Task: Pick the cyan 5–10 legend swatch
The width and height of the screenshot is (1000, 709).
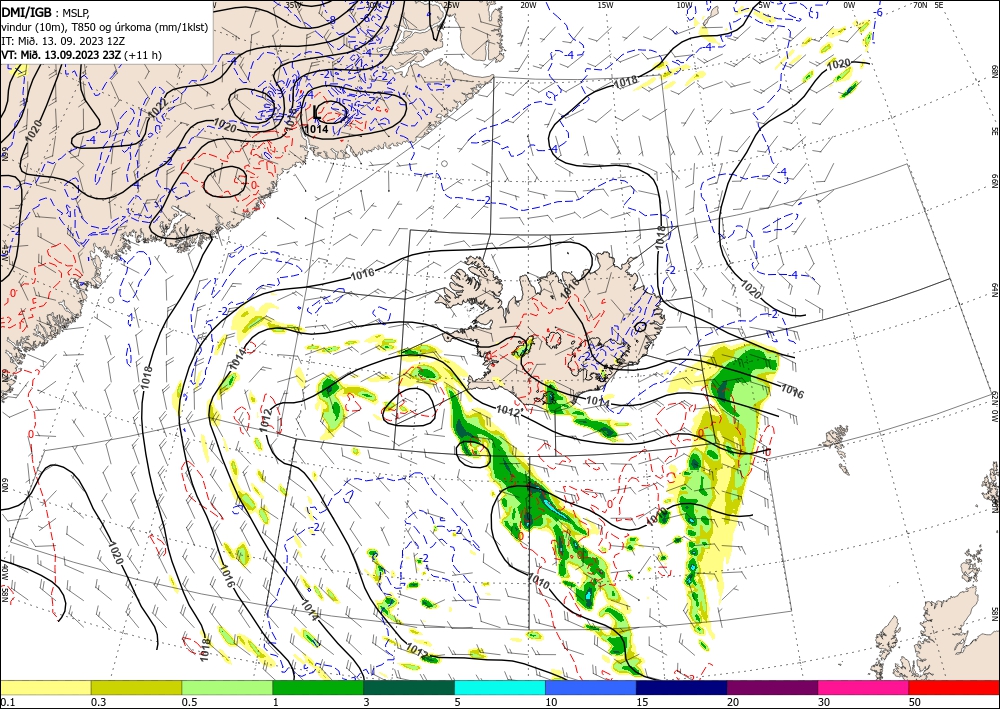Action: [x=499, y=687]
